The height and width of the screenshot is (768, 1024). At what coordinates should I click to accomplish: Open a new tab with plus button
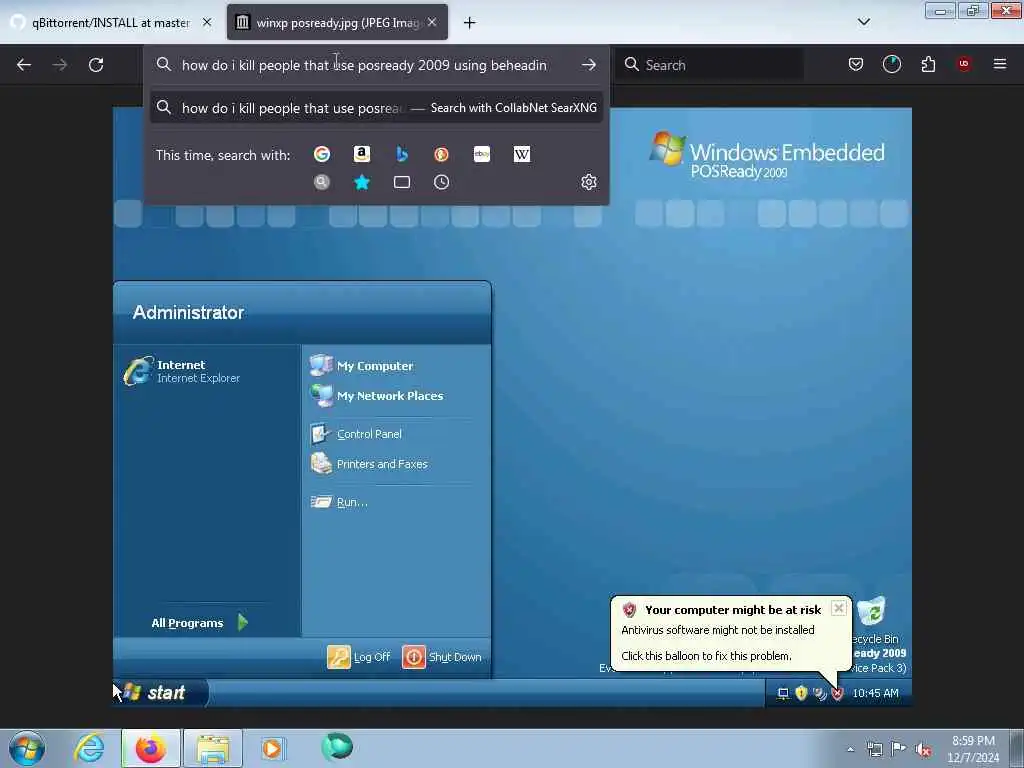(470, 23)
